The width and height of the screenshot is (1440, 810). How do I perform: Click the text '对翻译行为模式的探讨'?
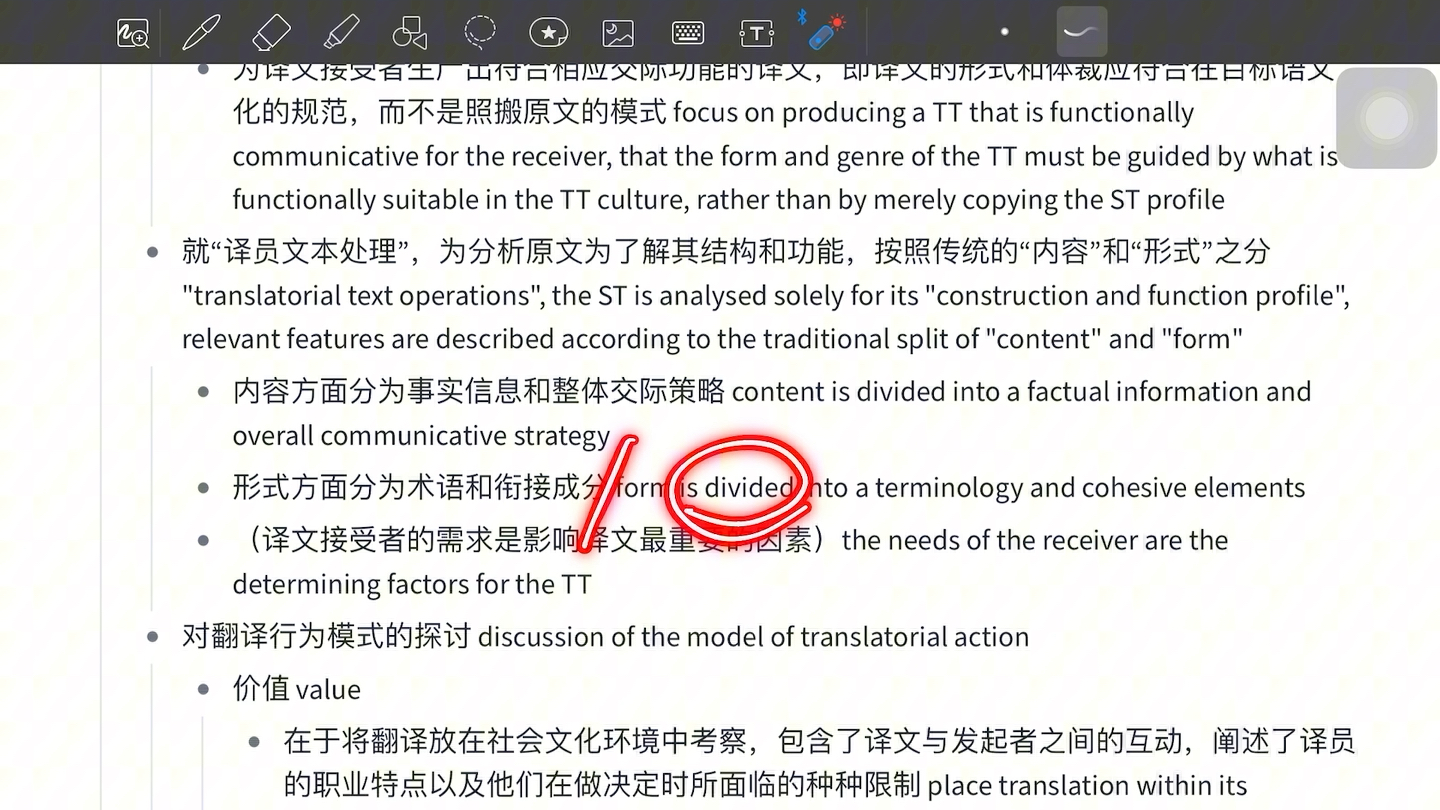point(326,637)
